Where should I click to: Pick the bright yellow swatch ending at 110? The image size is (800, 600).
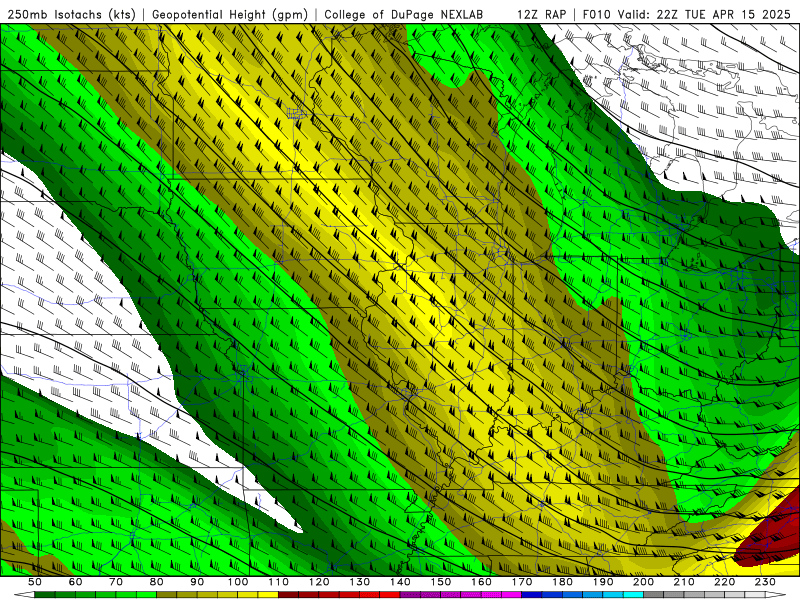pos(268,595)
